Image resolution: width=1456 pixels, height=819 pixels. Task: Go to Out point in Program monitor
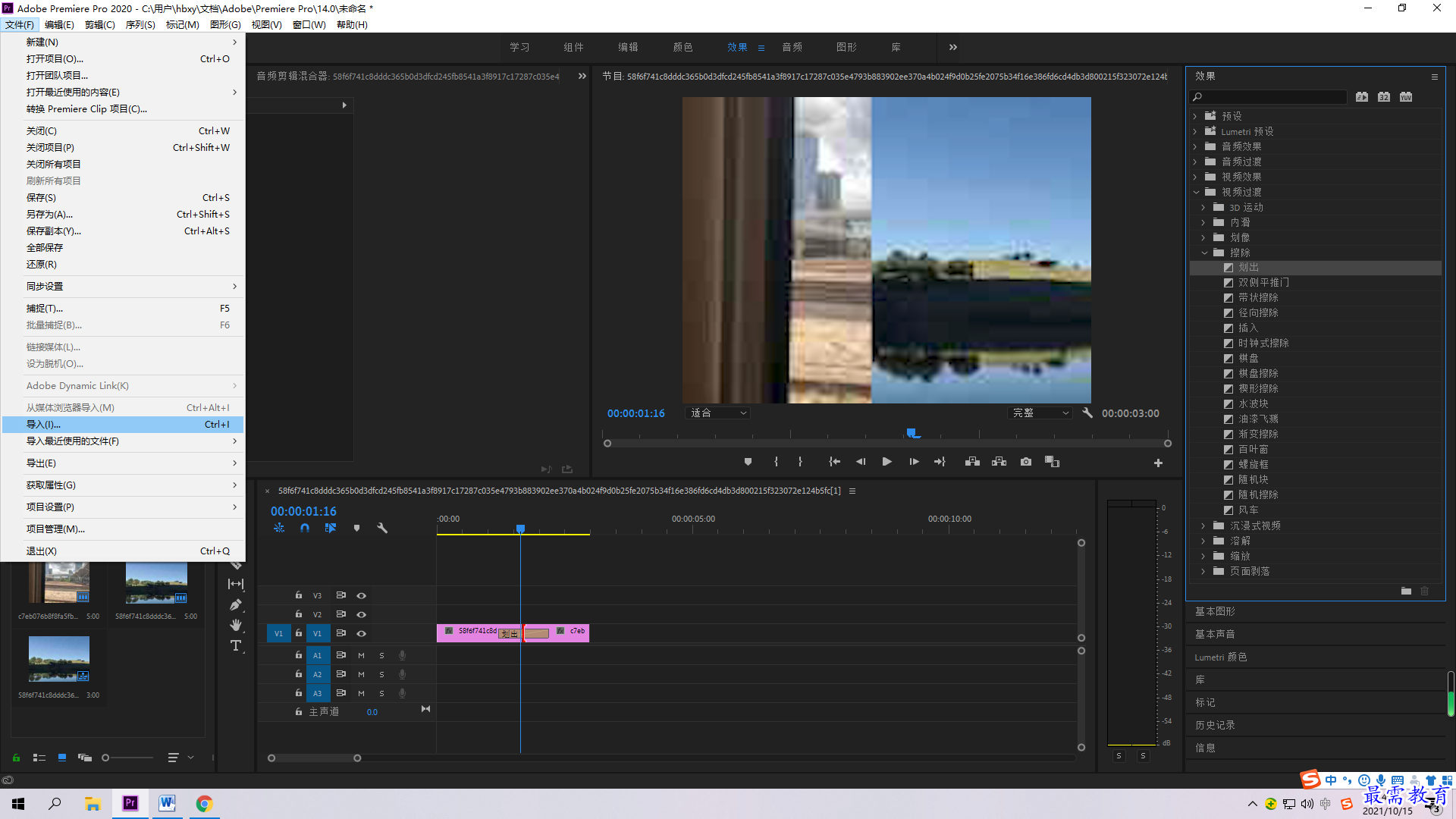tap(940, 462)
